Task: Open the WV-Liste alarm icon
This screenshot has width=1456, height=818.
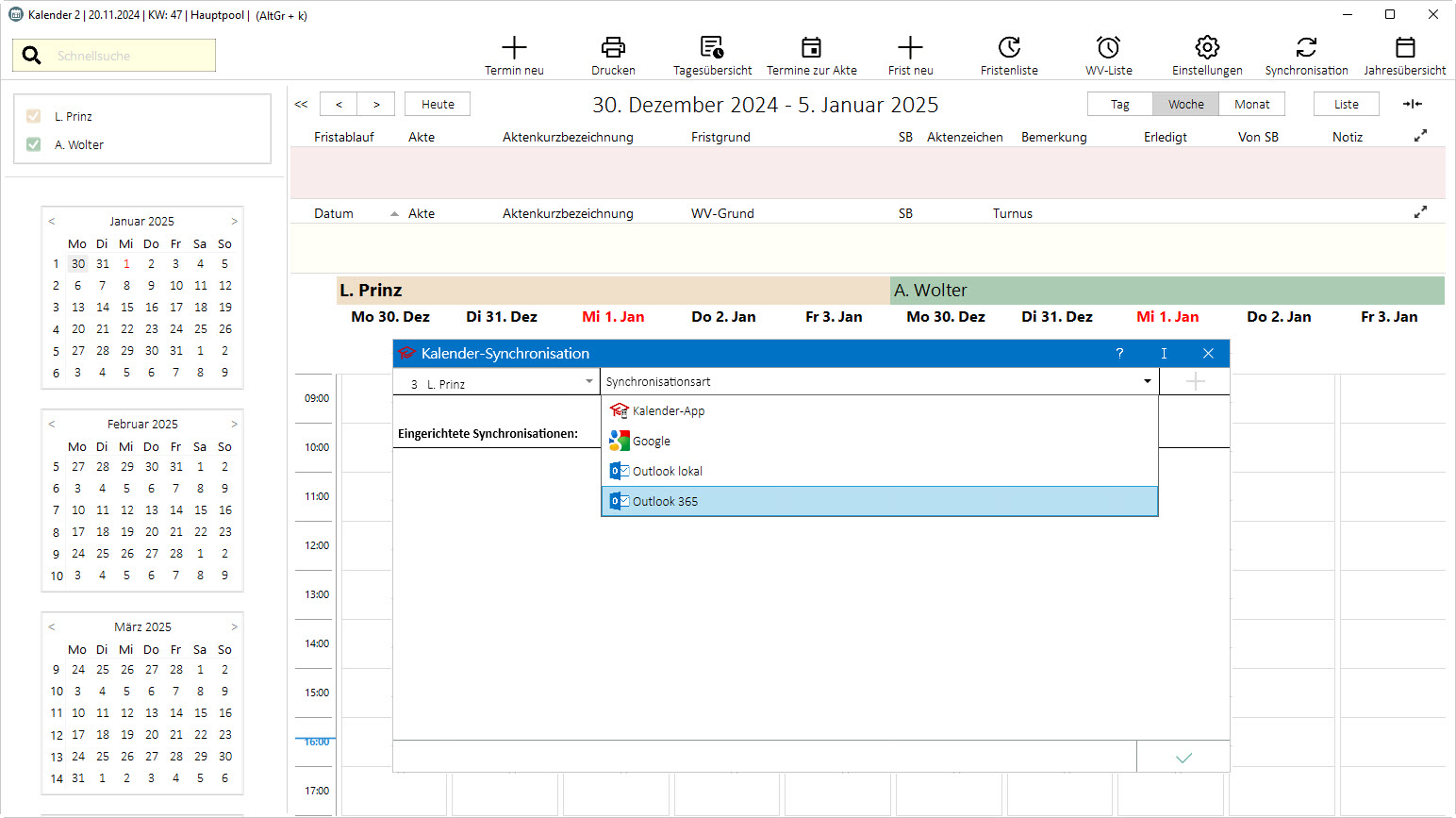Action: (x=1108, y=48)
